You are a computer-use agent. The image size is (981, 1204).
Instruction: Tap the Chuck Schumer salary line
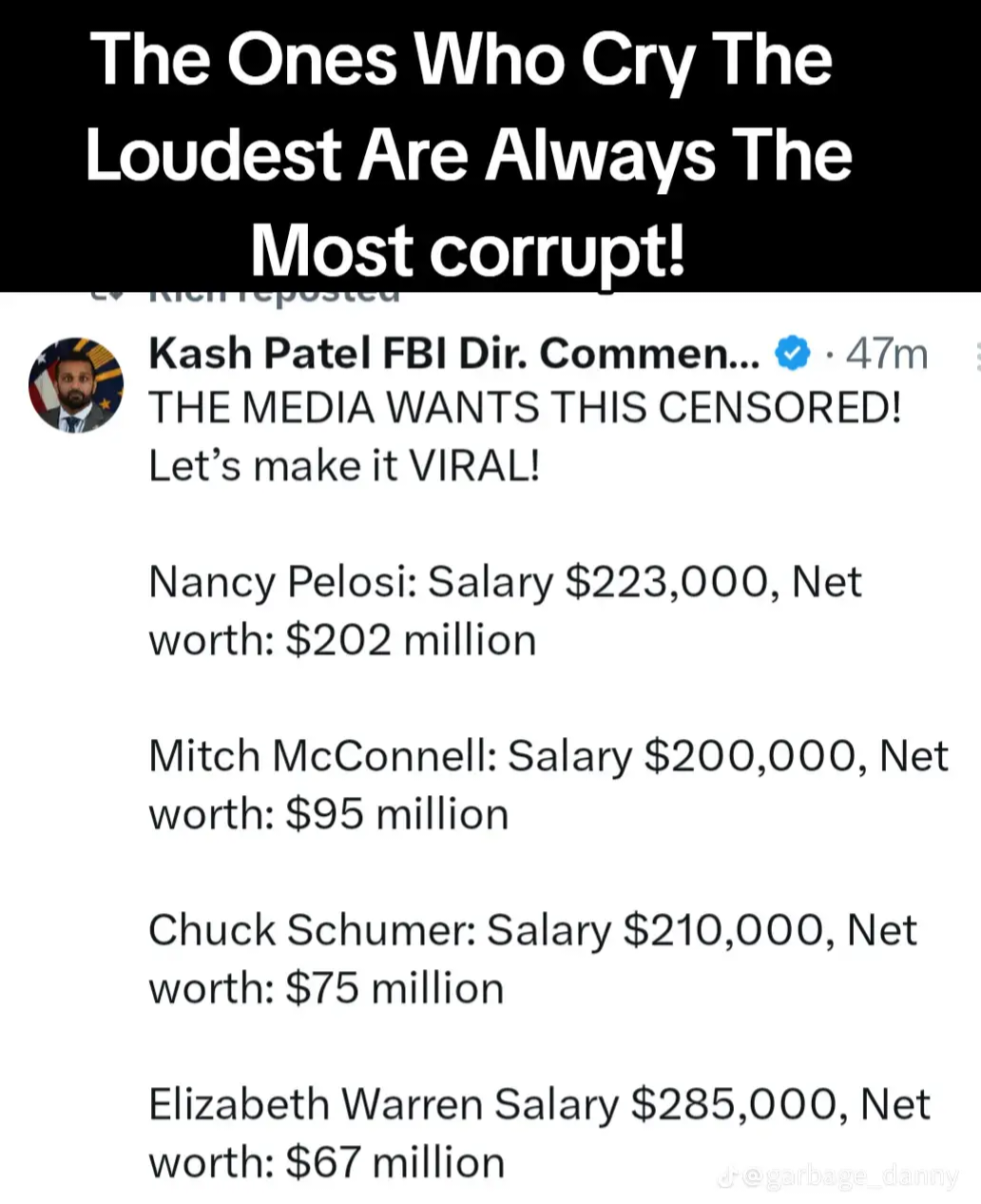(532, 930)
